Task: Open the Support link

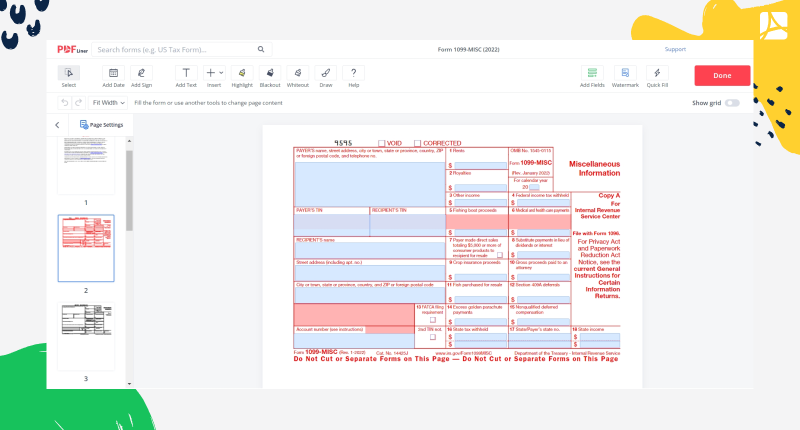Action: (x=675, y=49)
